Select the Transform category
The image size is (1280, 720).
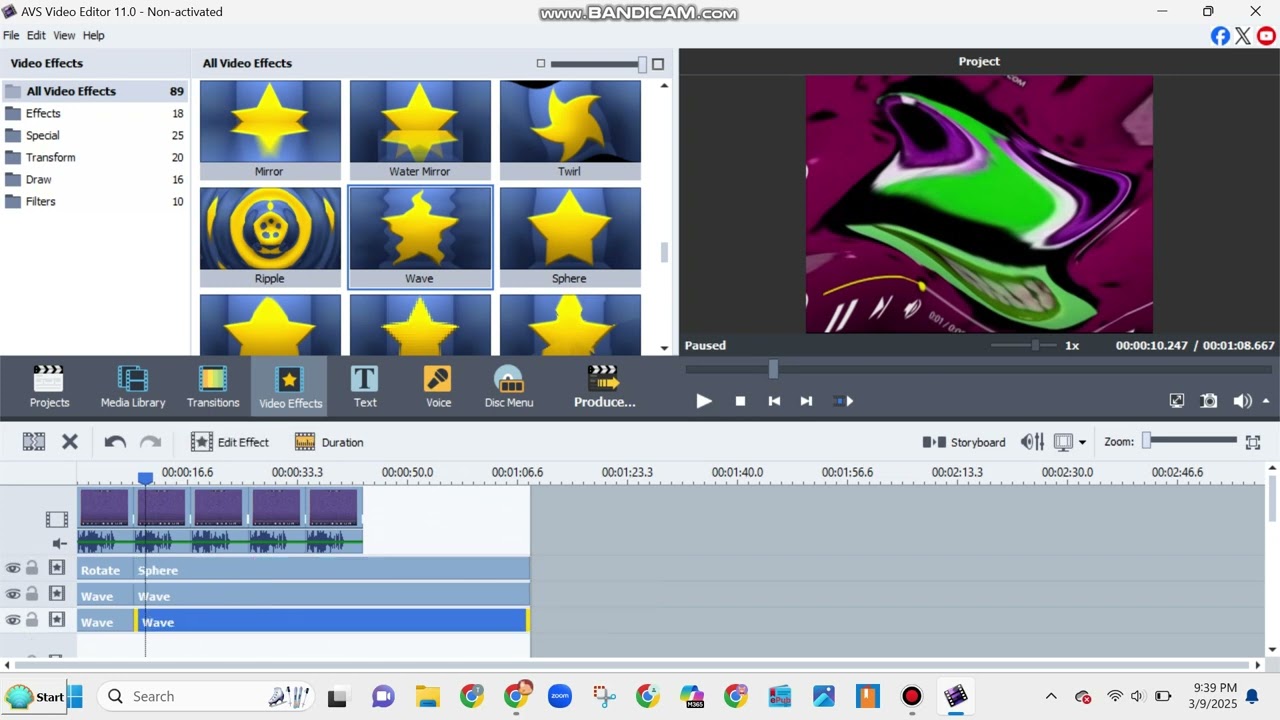[x=94, y=157]
